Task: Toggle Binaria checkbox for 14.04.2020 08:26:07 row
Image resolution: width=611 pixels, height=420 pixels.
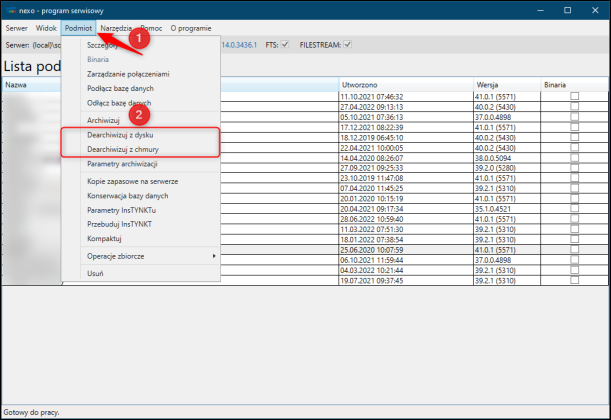Action: pos(575,157)
